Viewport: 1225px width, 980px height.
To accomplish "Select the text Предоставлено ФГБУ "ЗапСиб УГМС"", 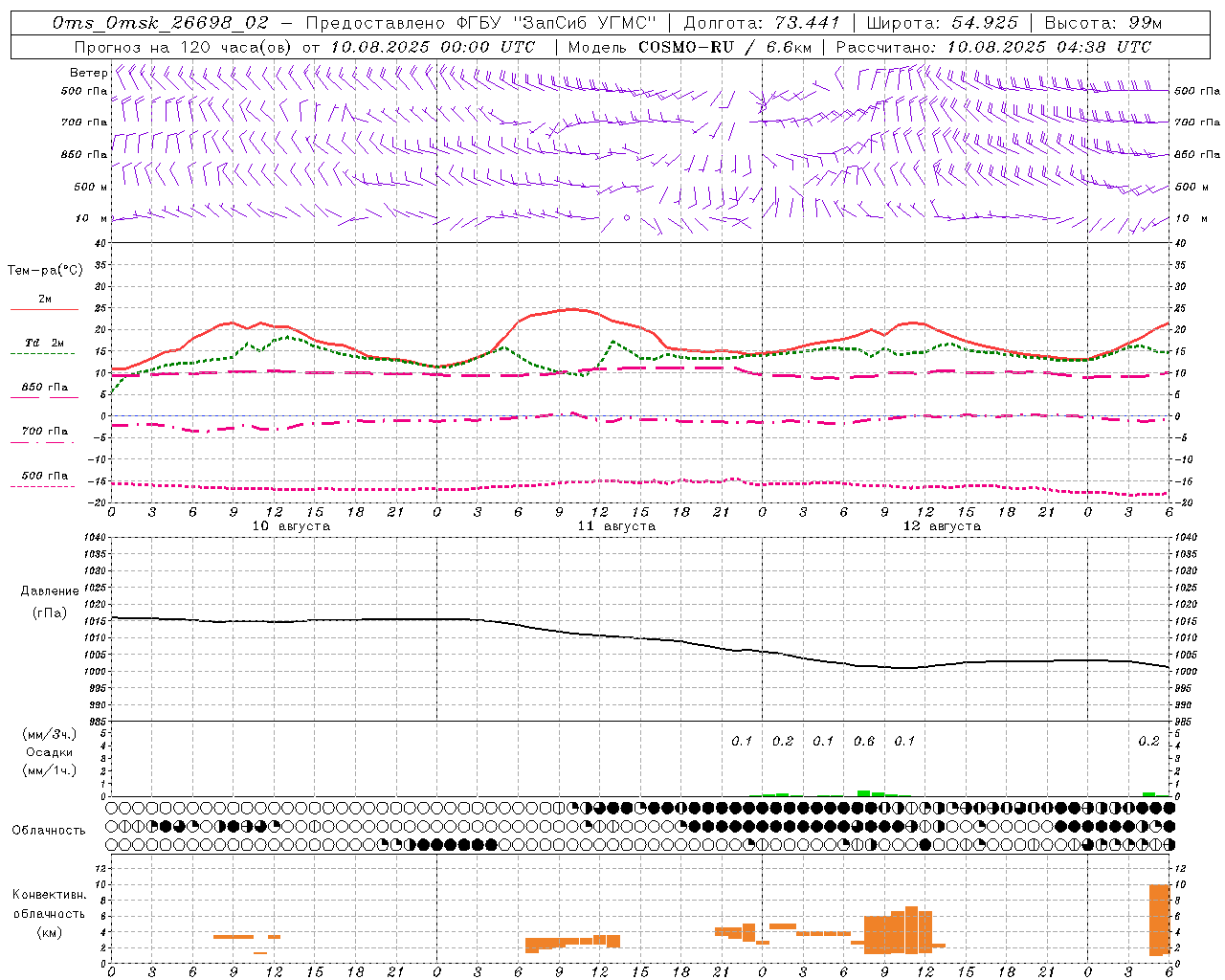I will (481, 23).
